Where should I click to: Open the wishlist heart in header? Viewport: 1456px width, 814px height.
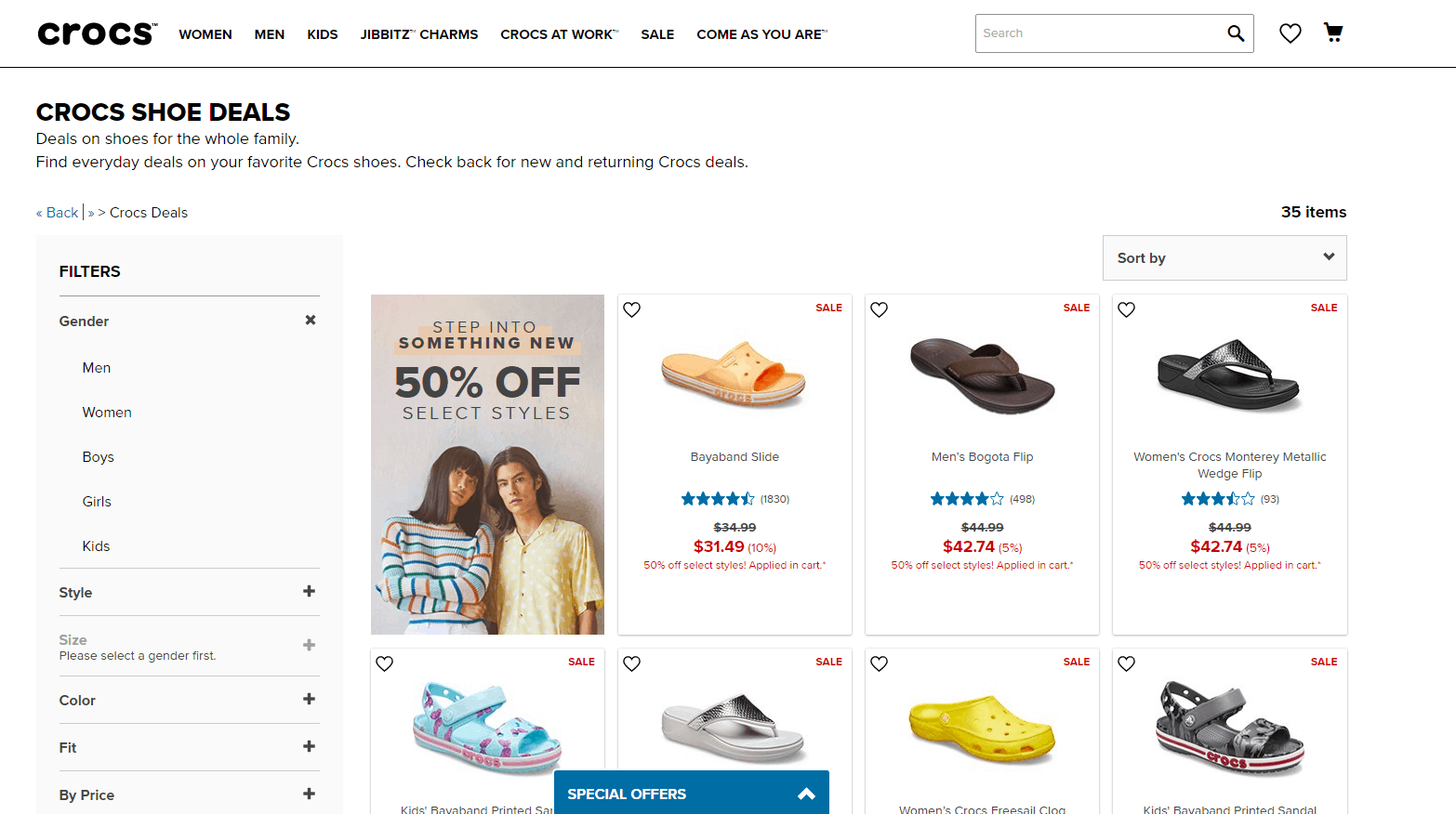pos(1290,33)
